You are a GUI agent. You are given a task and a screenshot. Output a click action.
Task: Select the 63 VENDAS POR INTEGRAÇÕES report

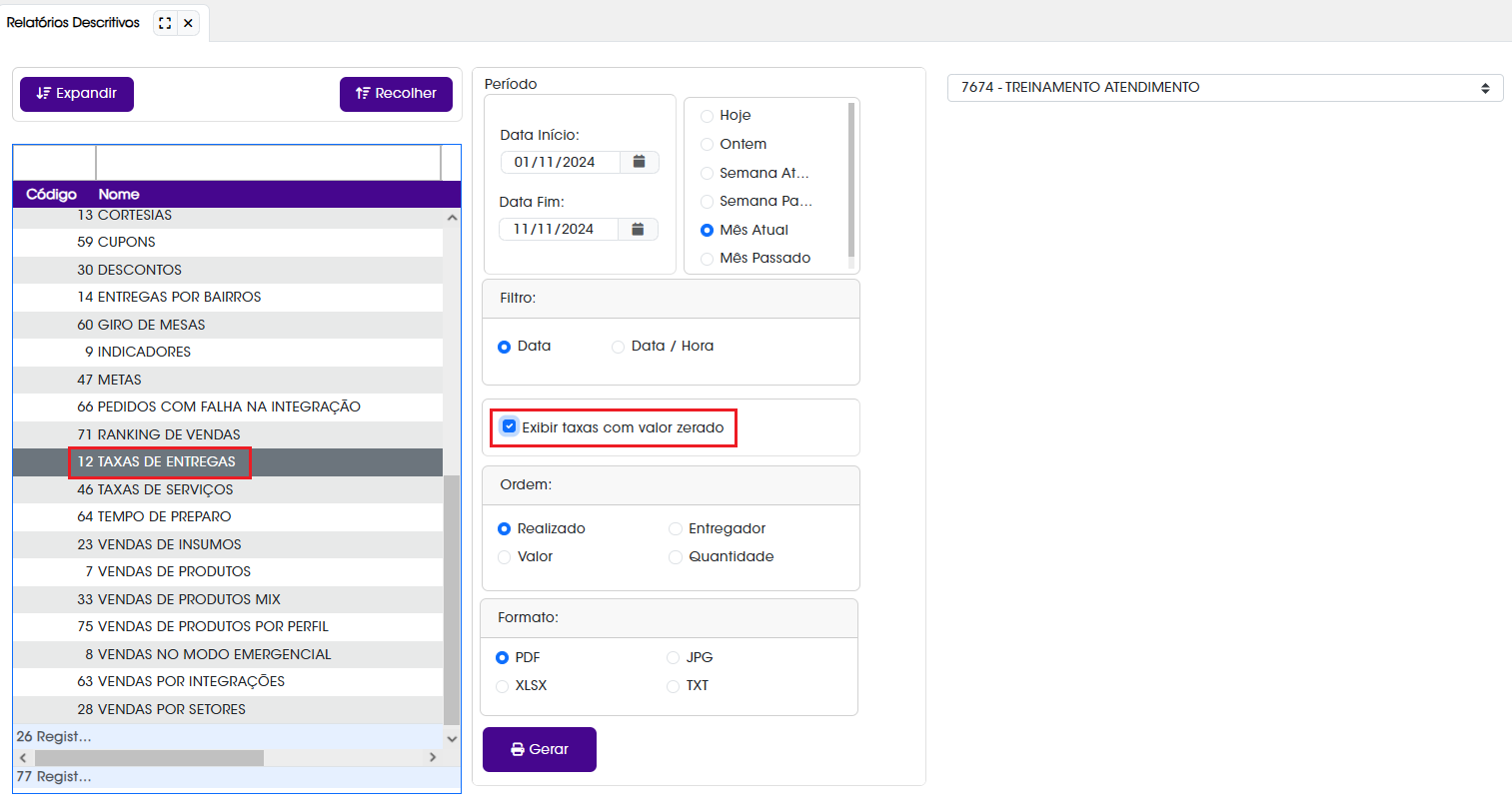click(x=228, y=682)
